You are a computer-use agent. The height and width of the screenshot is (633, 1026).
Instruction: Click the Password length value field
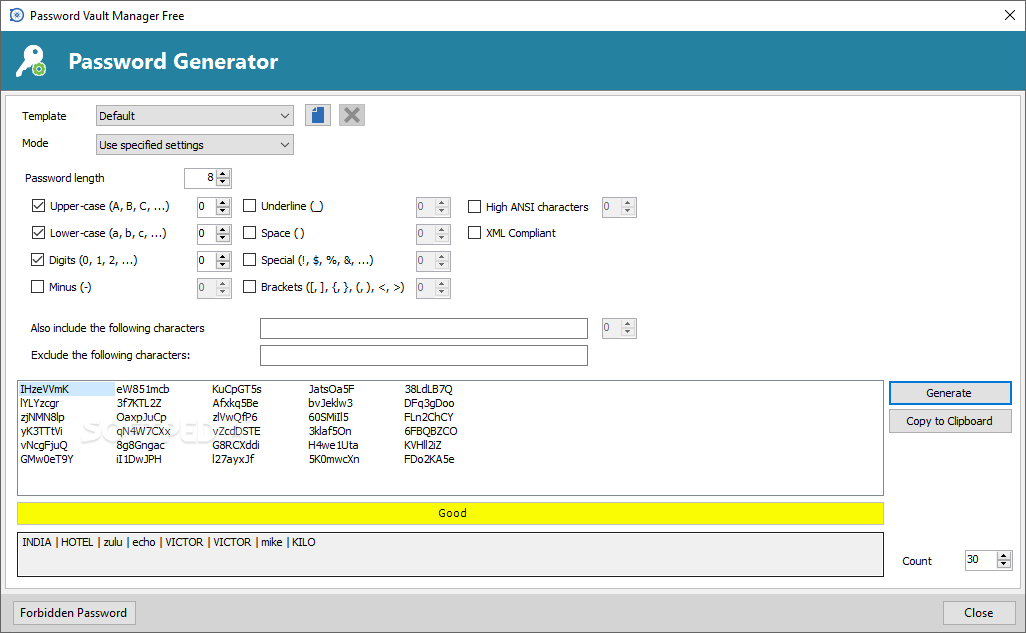[200, 177]
